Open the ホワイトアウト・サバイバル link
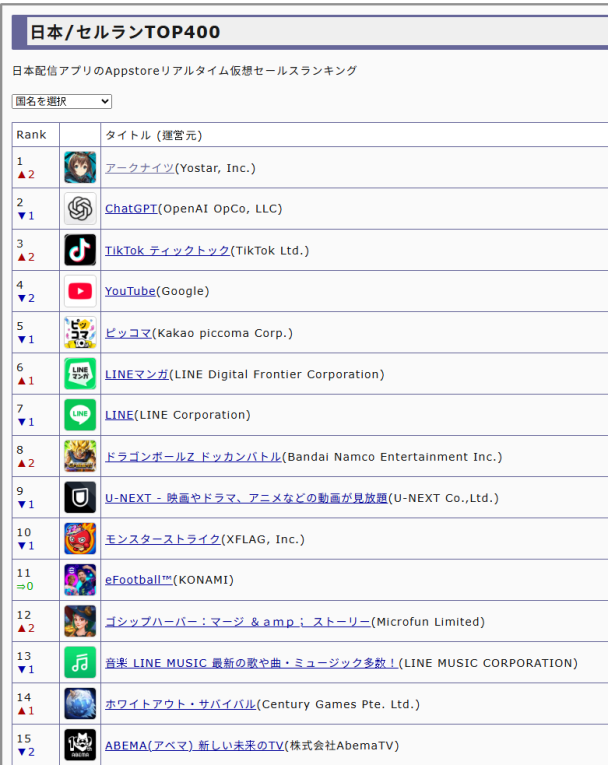Screen dimensions: 608x765 point(180,704)
